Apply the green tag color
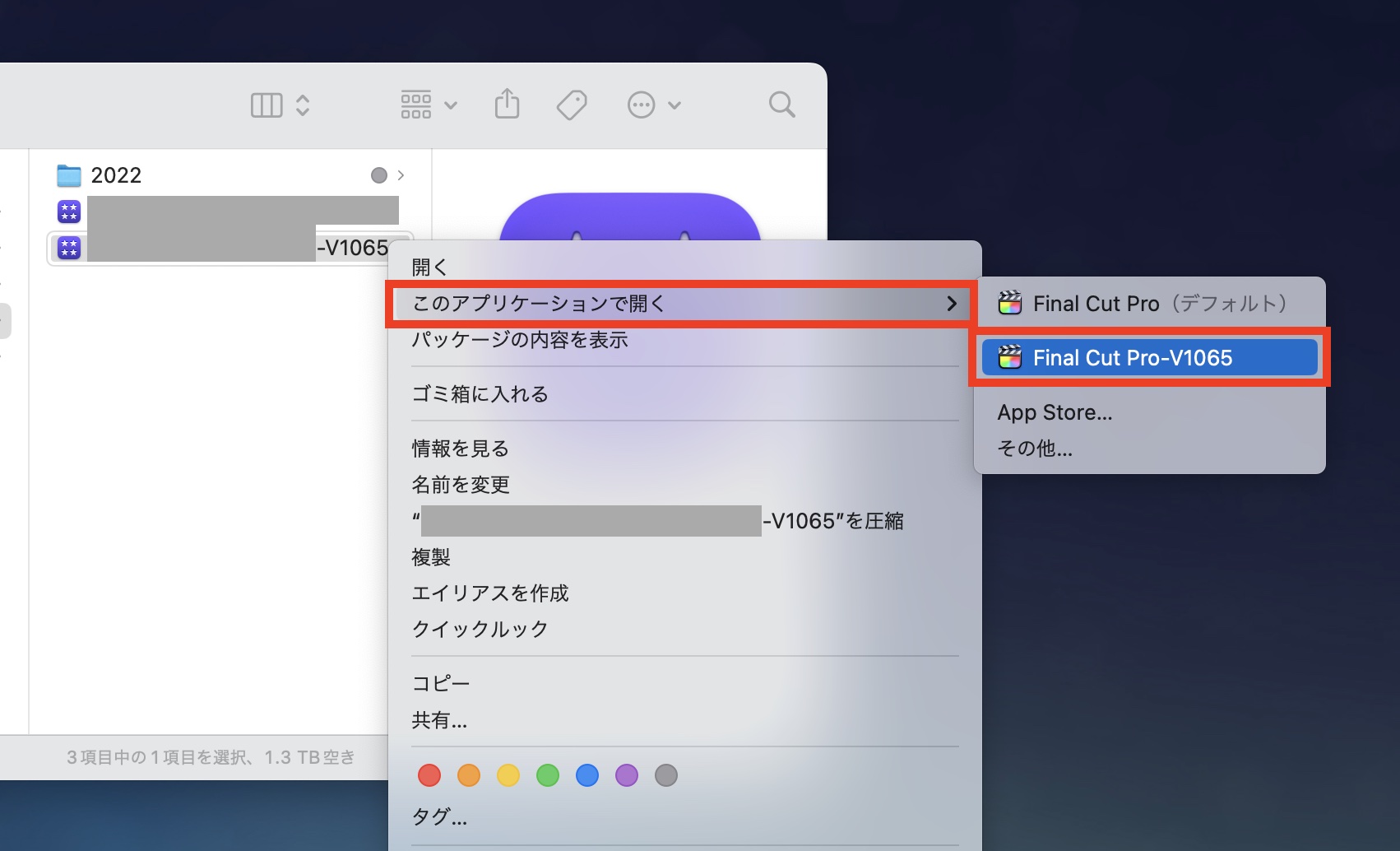The width and height of the screenshot is (1400, 851). point(548,775)
